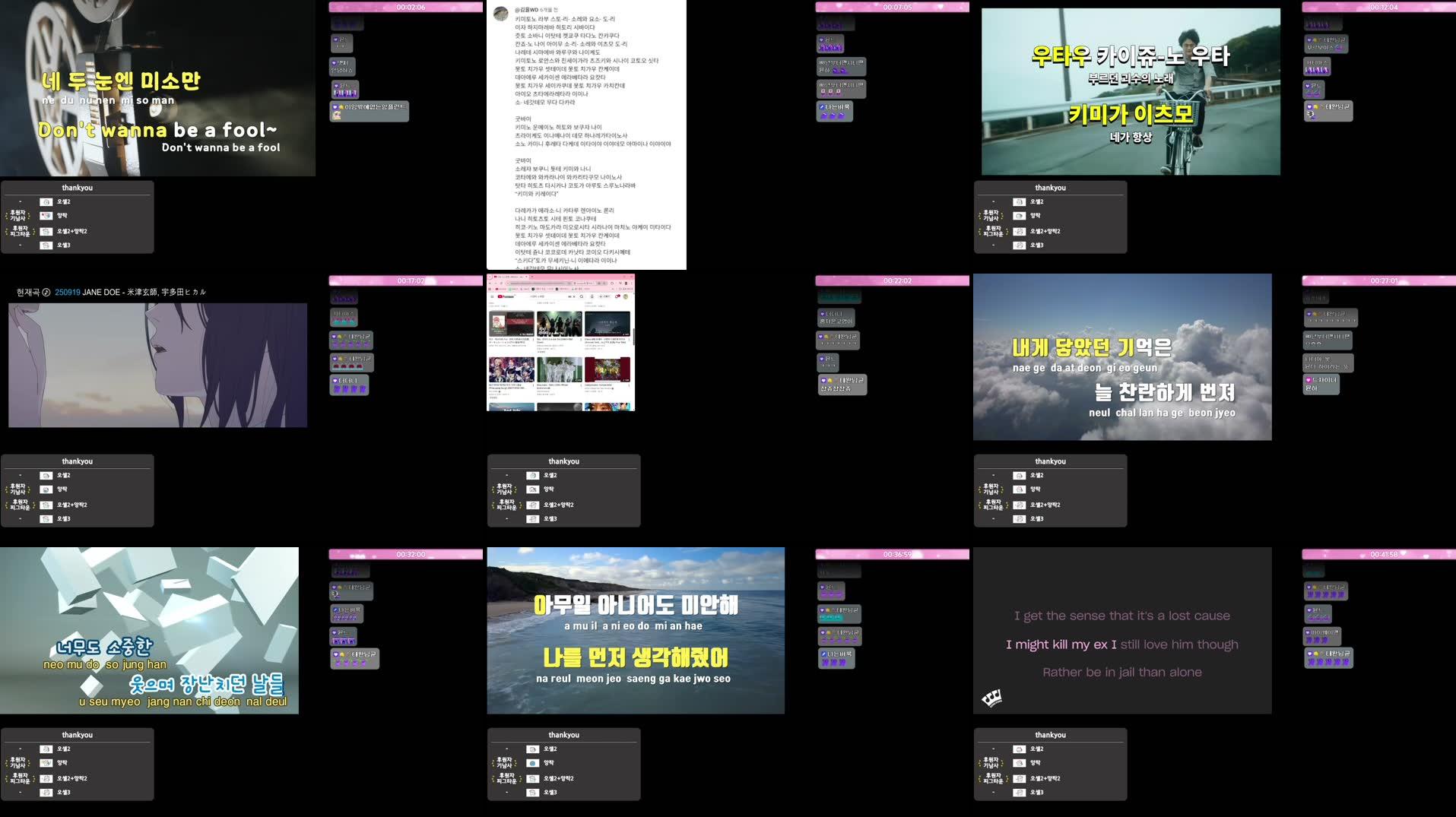The height and width of the screenshot is (817, 1456).
Task: Click the YouTube Premium logo
Action: coord(507,296)
